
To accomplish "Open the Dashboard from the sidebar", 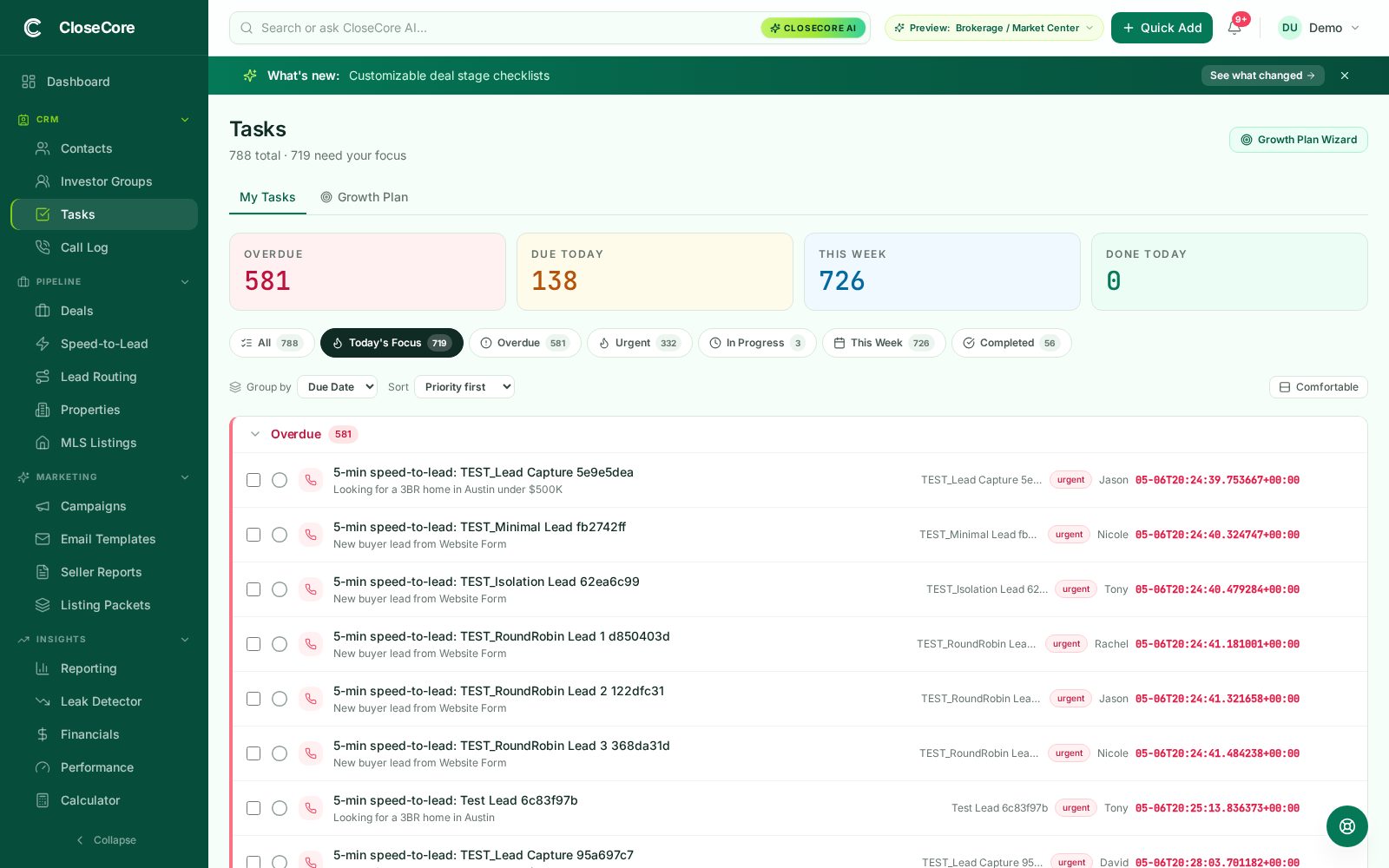I will tap(104, 82).
